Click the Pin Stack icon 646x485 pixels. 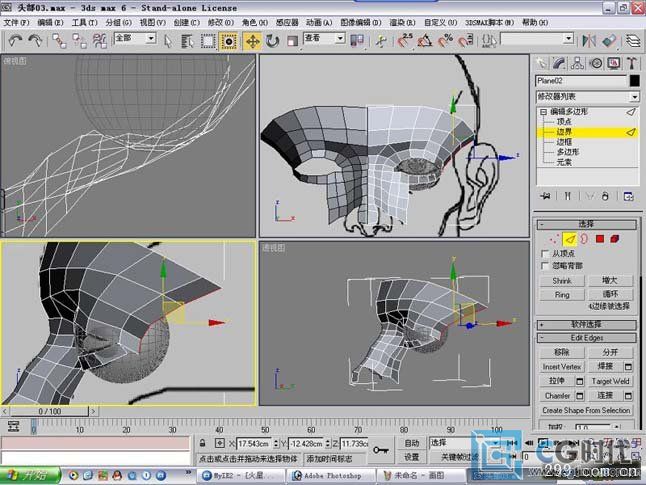[x=545, y=196]
